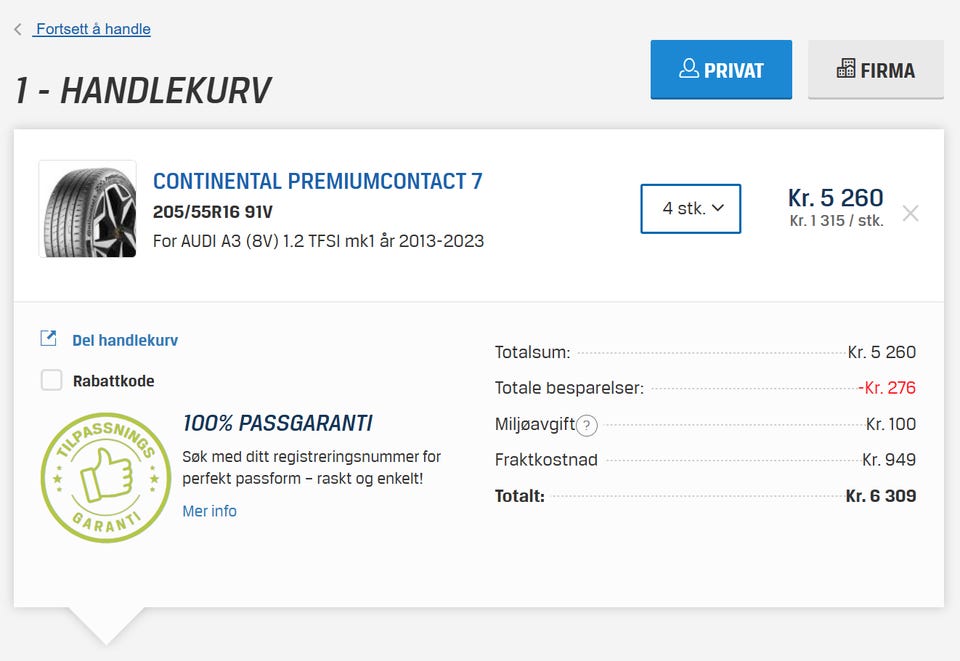Click the share cart icon
Image resolution: width=960 pixels, height=661 pixels.
48,339
